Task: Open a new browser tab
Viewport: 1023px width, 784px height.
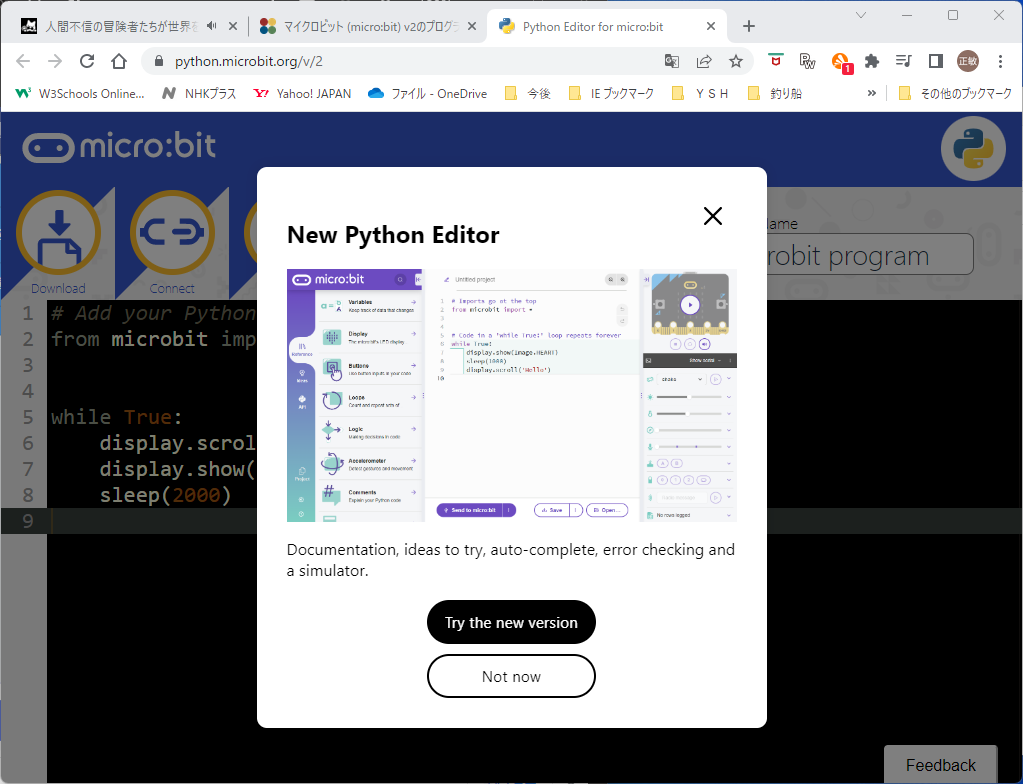Action: pyautogui.click(x=749, y=26)
